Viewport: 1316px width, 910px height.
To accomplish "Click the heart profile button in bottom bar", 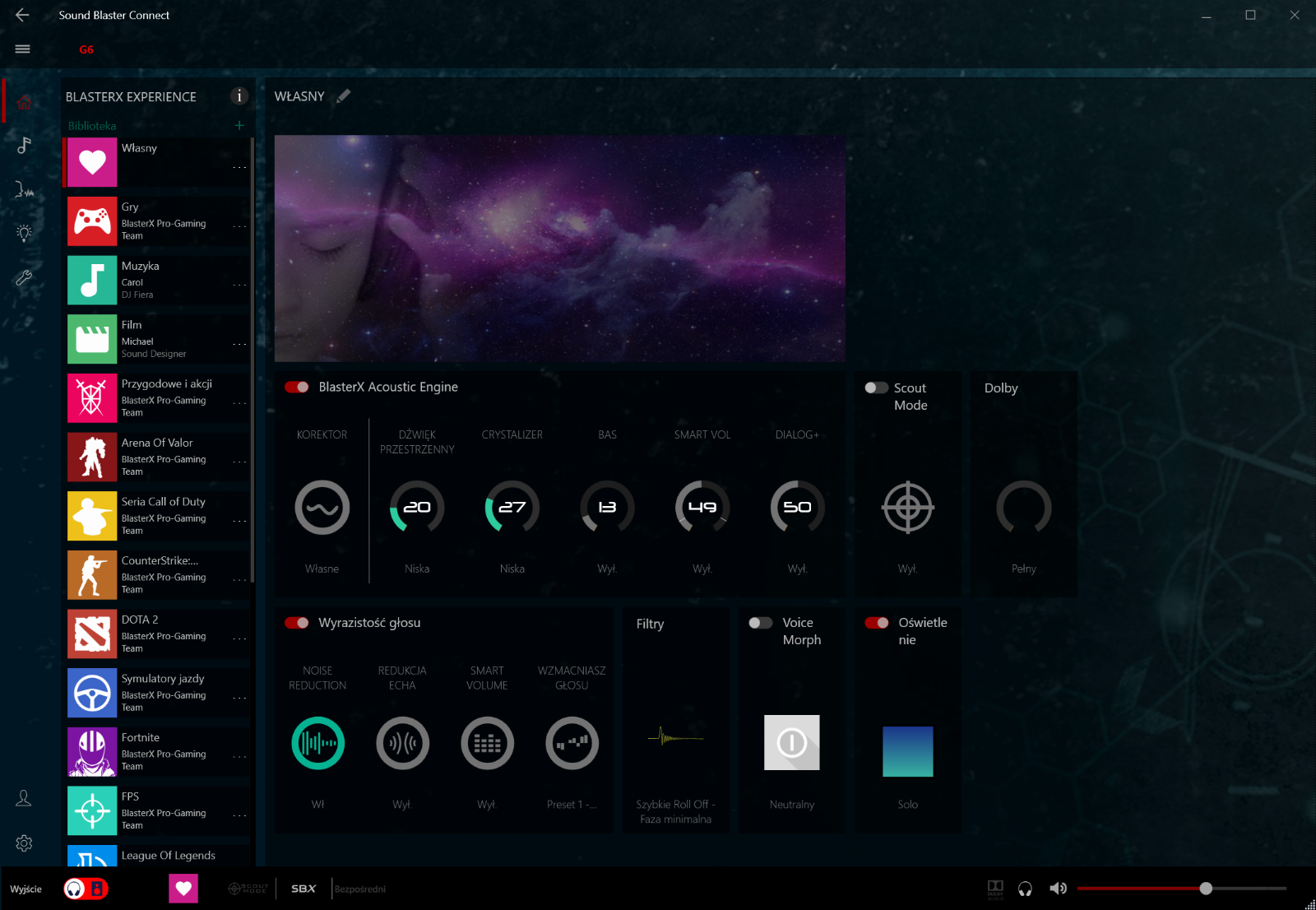I will tap(183, 889).
